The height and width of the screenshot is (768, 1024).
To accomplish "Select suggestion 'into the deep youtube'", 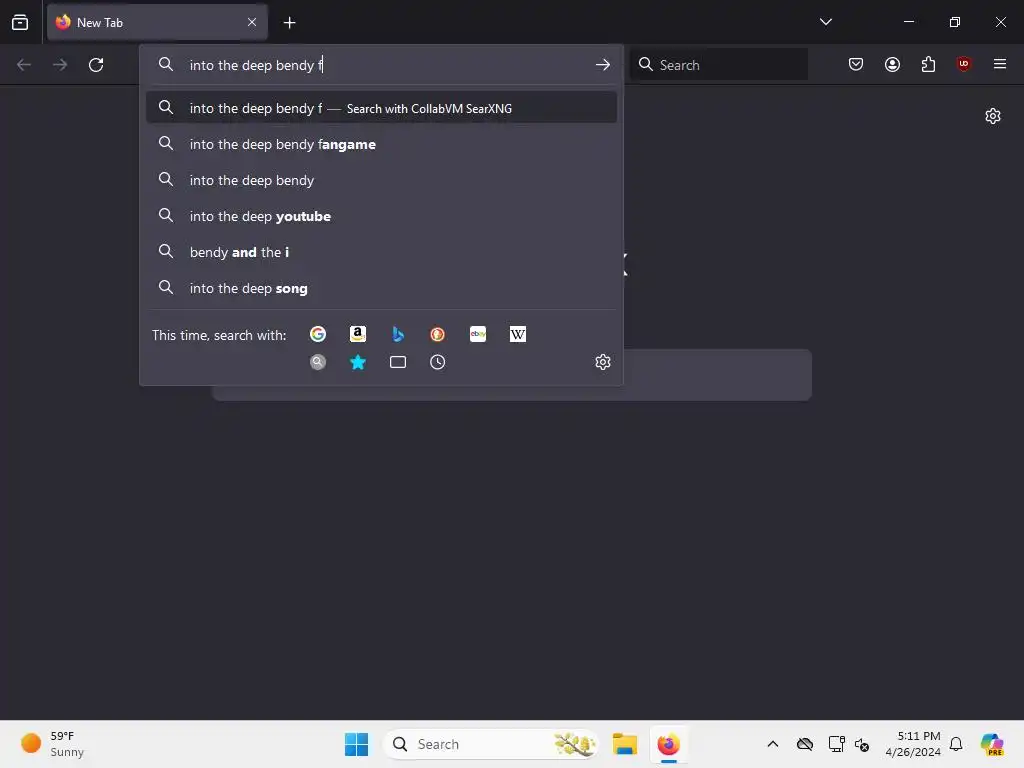I will [x=381, y=216].
